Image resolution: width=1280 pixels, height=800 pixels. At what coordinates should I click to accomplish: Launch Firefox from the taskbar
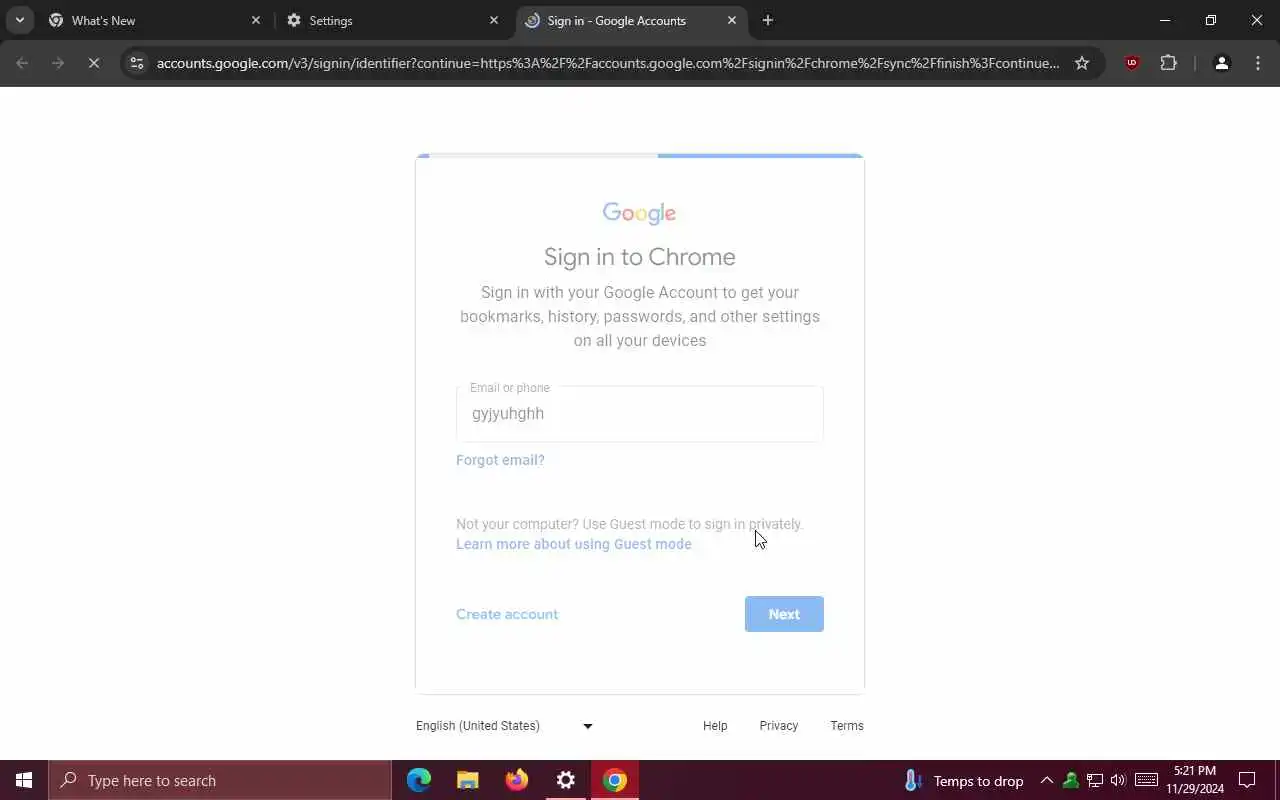click(517, 780)
